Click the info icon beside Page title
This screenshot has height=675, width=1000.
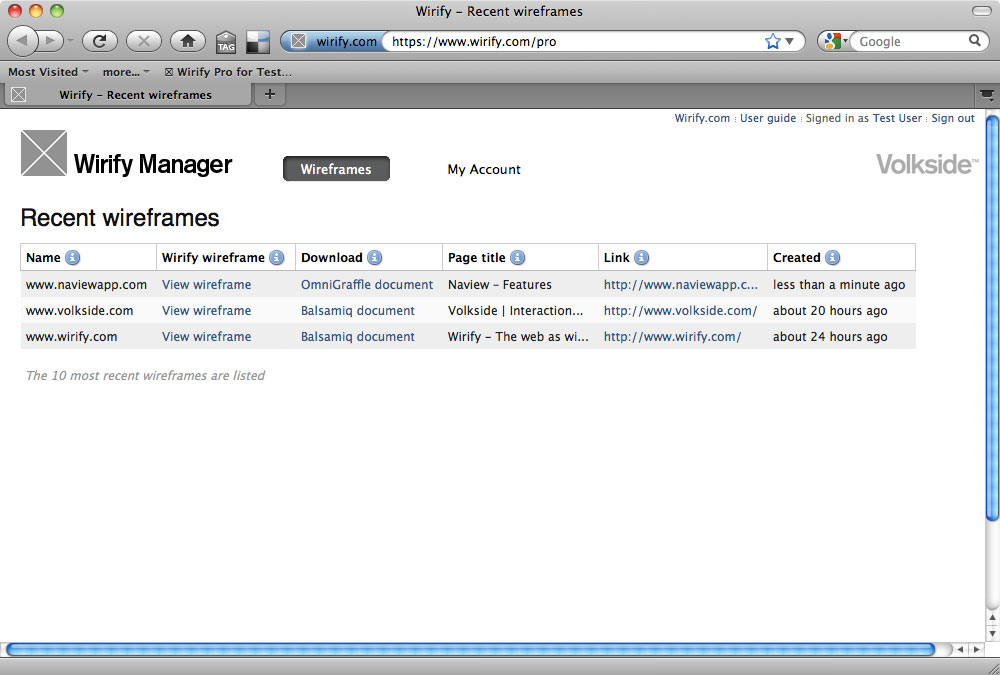tap(517, 258)
